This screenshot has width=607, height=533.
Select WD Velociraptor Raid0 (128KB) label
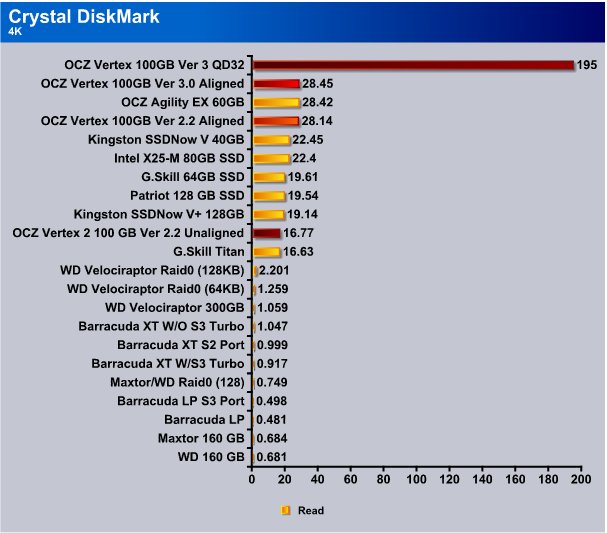click(x=153, y=270)
